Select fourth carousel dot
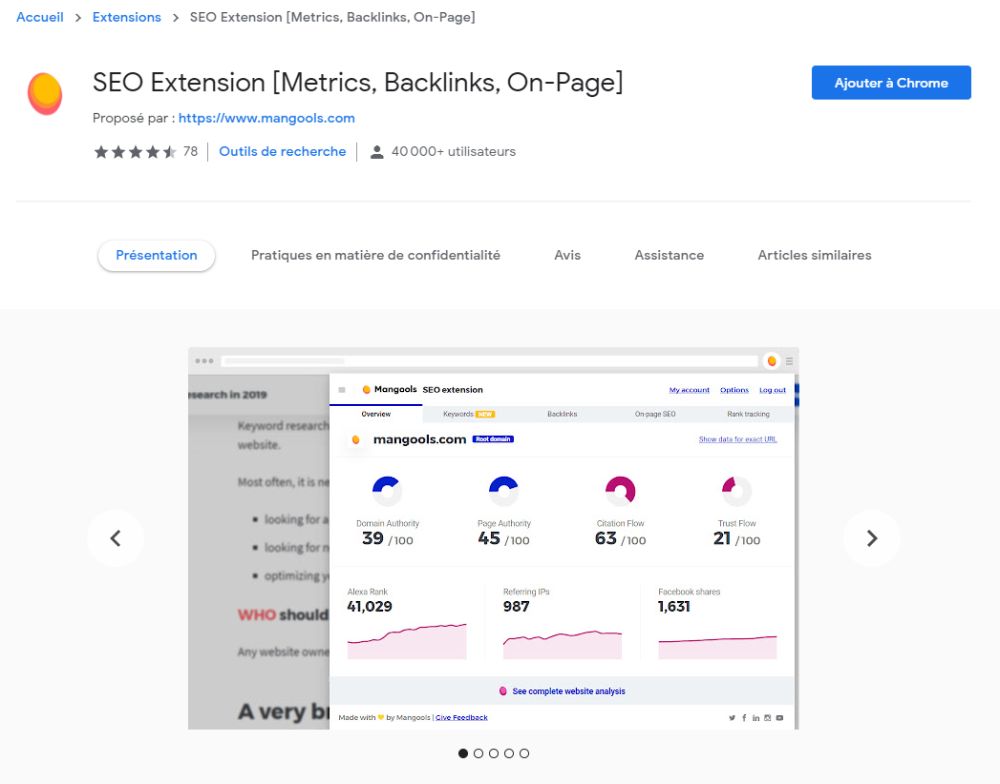 pos(509,753)
